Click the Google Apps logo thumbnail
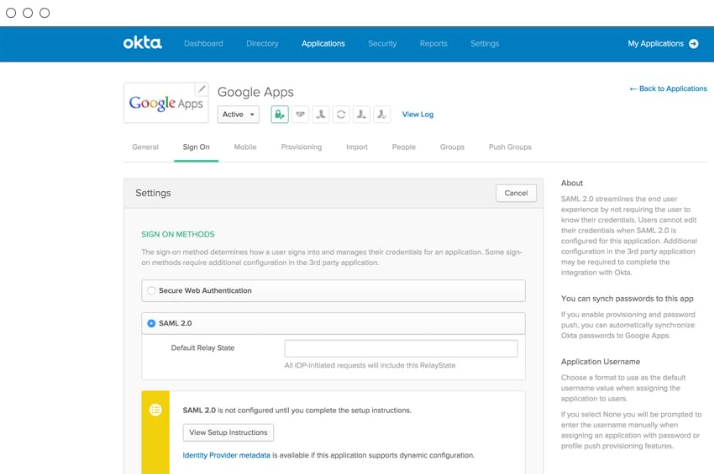The image size is (714, 474). coord(166,103)
